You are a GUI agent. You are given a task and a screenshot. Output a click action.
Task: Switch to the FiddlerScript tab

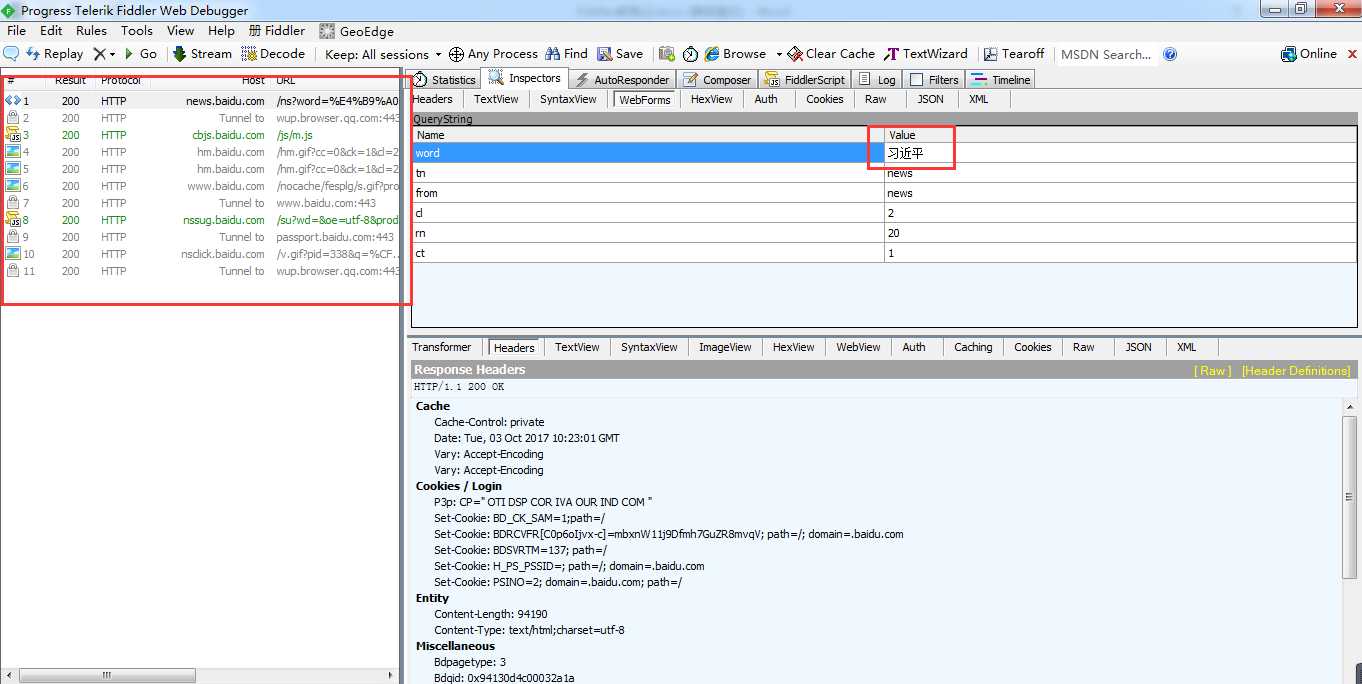[x=806, y=79]
